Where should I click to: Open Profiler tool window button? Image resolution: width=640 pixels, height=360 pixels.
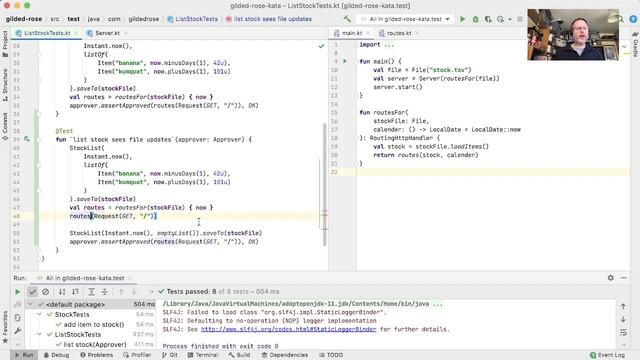click(x=137, y=355)
